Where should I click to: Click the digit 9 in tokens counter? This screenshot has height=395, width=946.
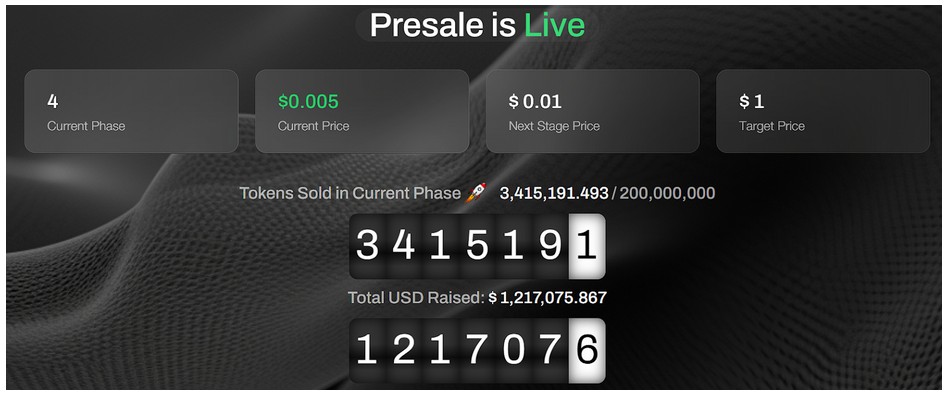(550, 246)
